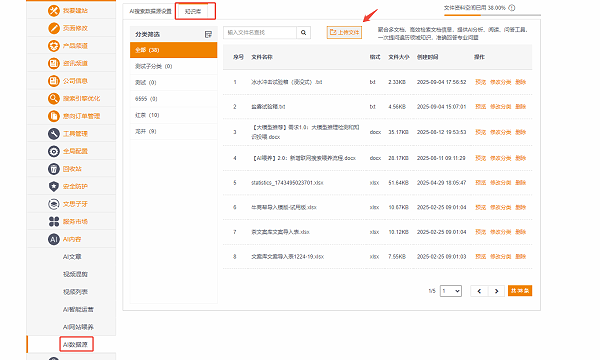Click the row 1 txt file name
The width and height of the screenshot is (600, 360).
click(287, 82)
